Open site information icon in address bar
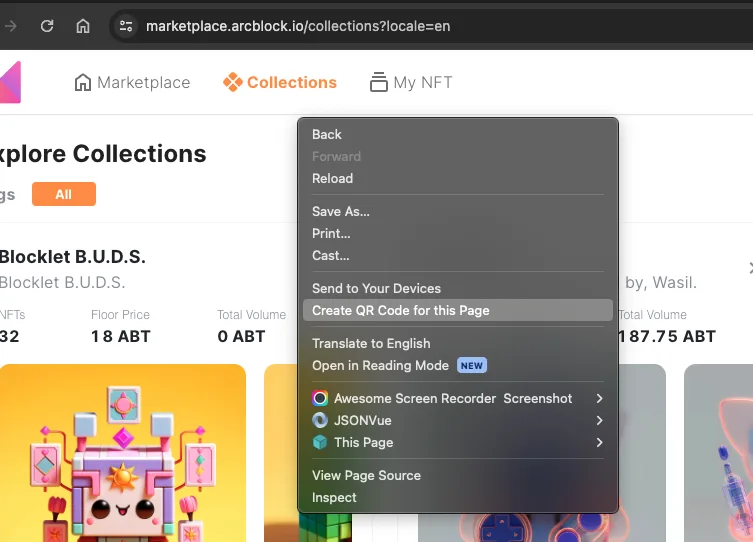Viewport: 753px width, 542px height. 126,25
